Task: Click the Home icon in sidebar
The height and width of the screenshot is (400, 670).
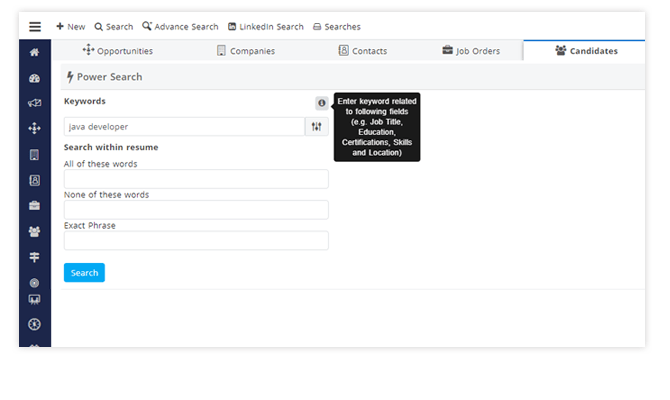Action: coord(35,52)
